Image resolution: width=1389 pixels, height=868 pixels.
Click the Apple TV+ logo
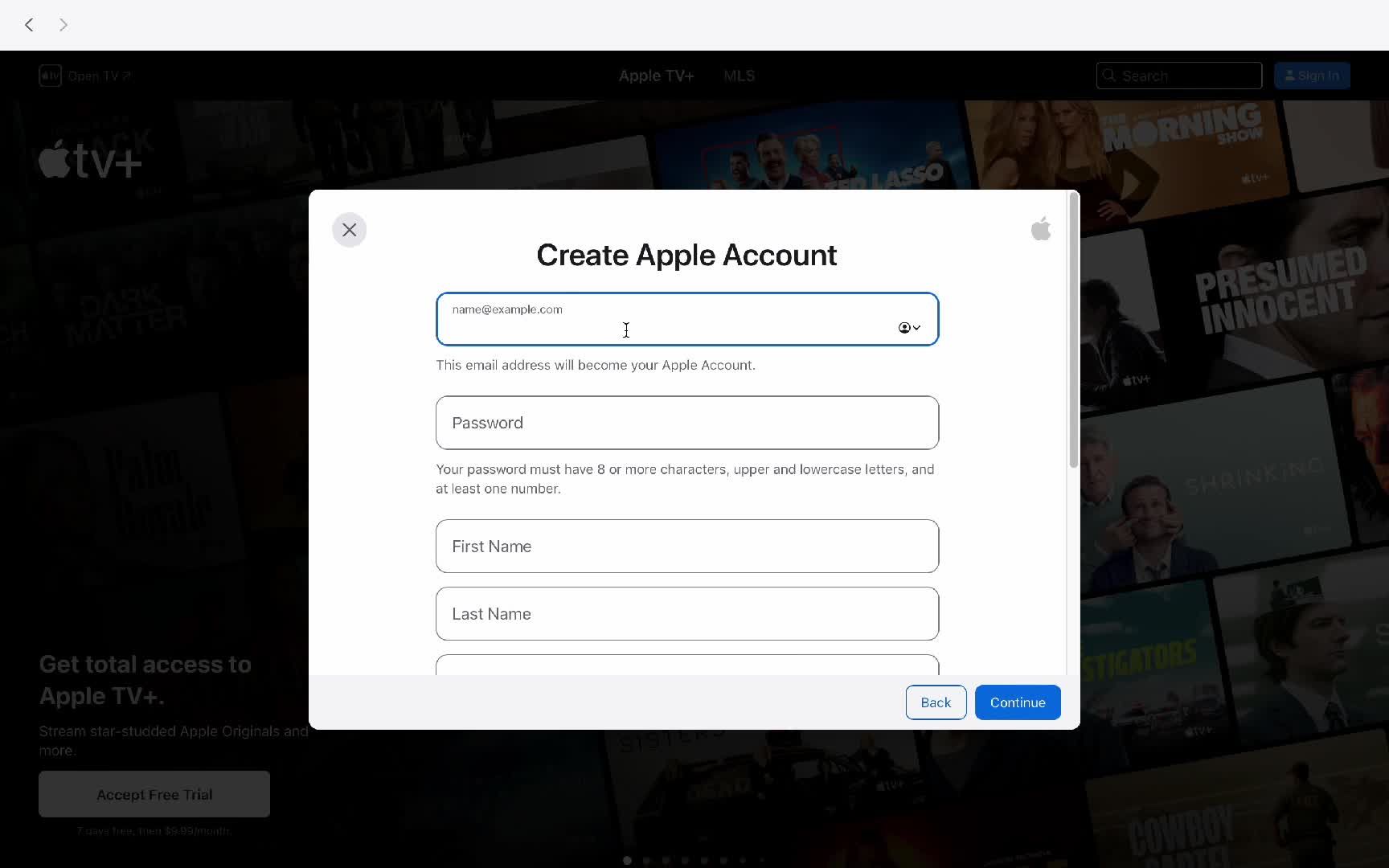pos(90,160)
